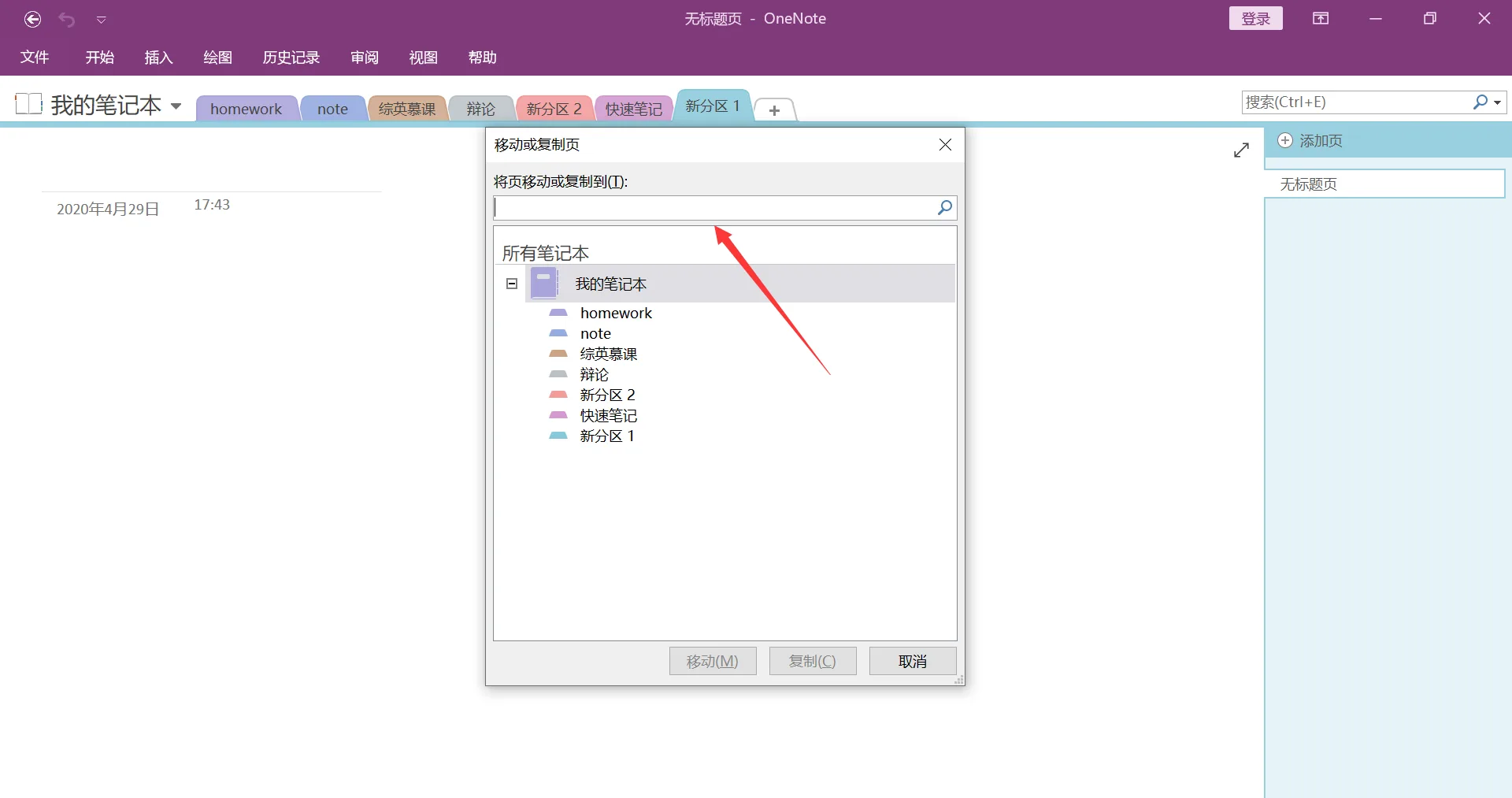Click the 新分区 2 section icon in tree

[x=558, y=395]
